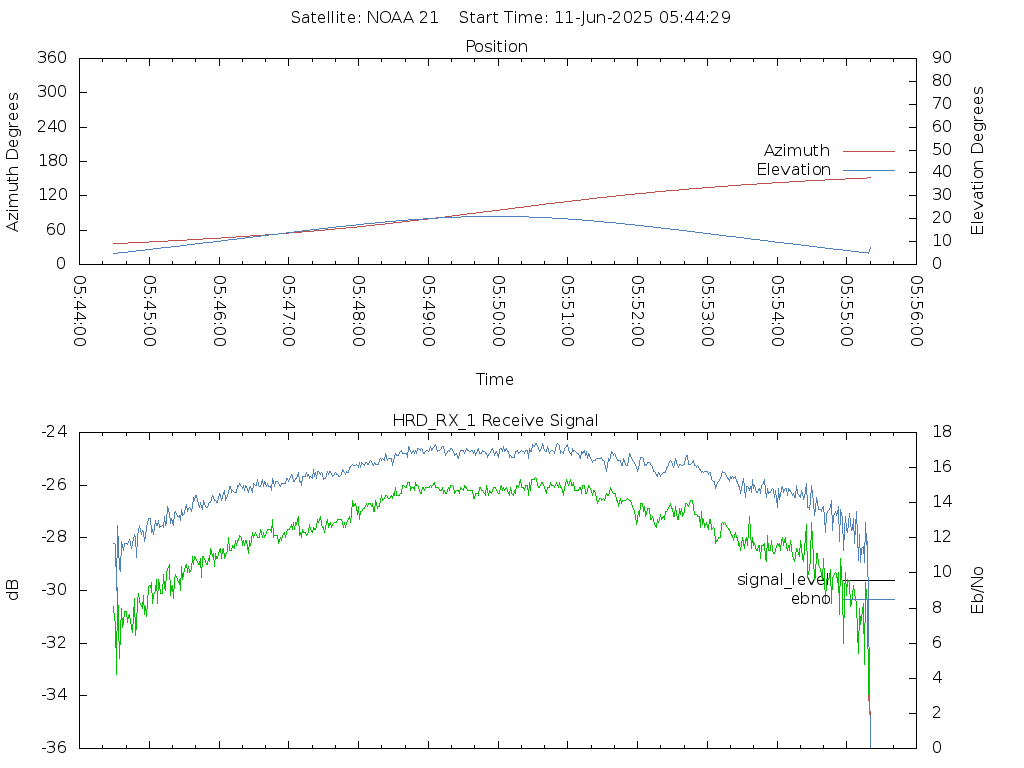Click the 300 azimuth axis value
The width and height of the screenshot is (1024, 768).
pyautogui.click(x=52, y=92)
